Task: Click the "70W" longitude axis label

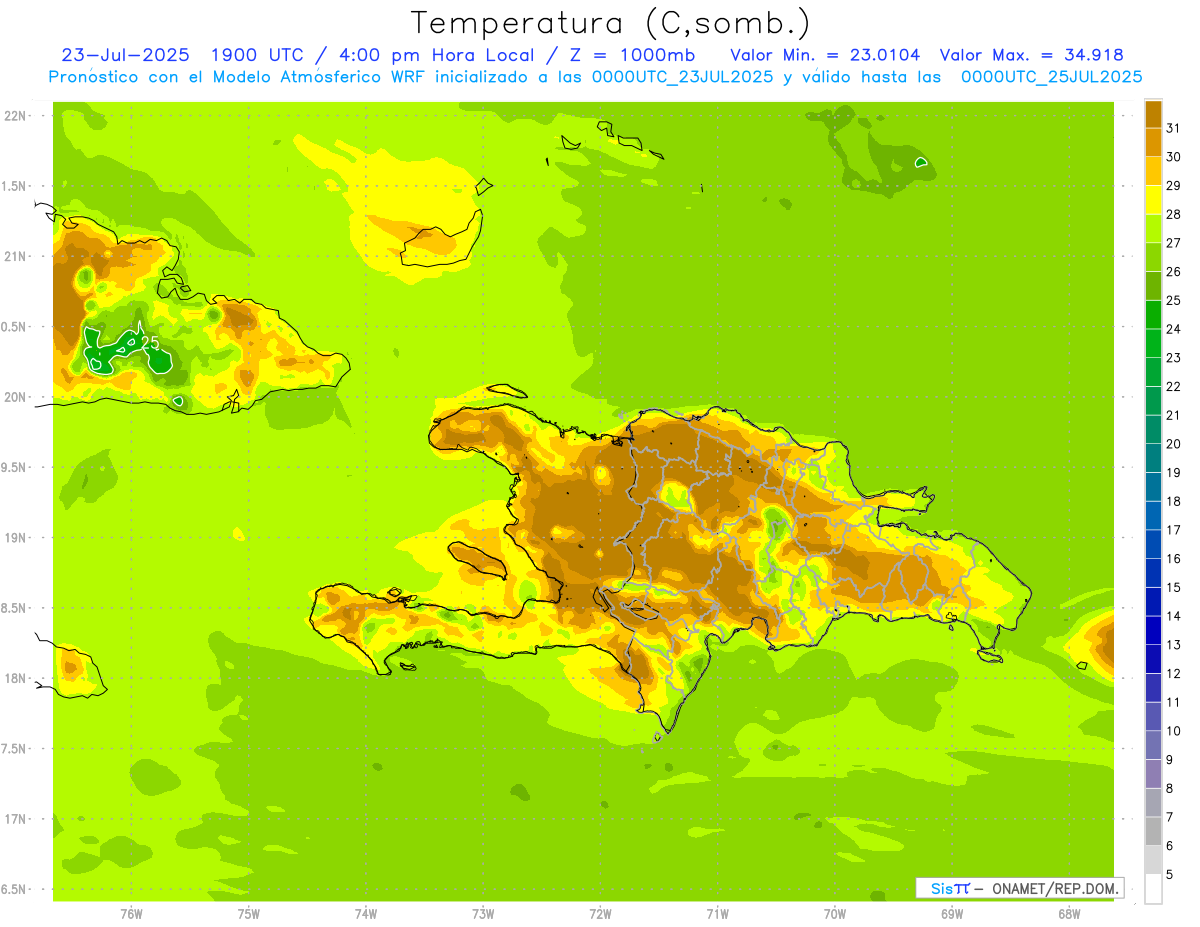Action: 835,912
